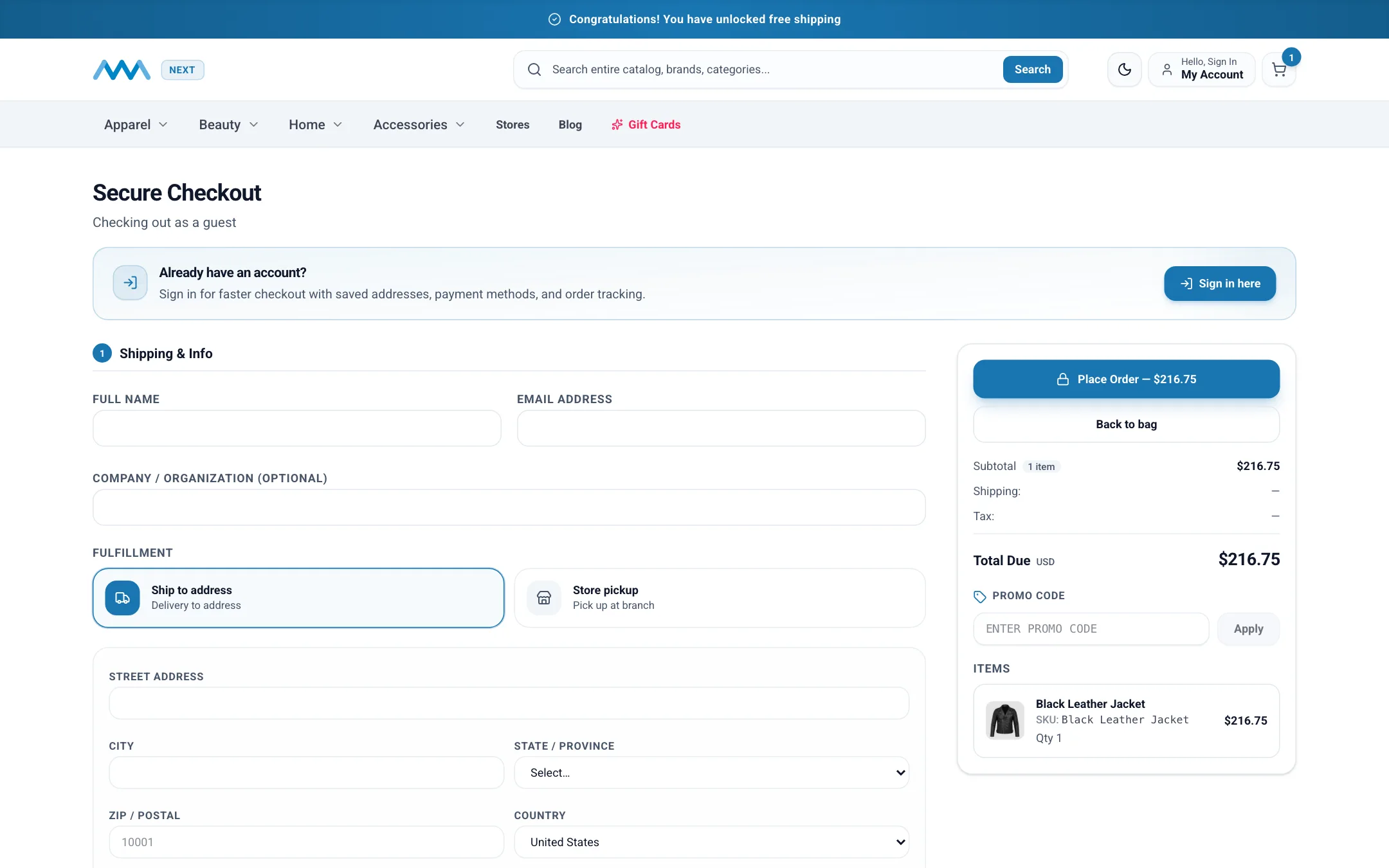Click the truck icon for Ship to address
The width and height of the screenshot is (1389, 868).
click(x=122, y=598)
